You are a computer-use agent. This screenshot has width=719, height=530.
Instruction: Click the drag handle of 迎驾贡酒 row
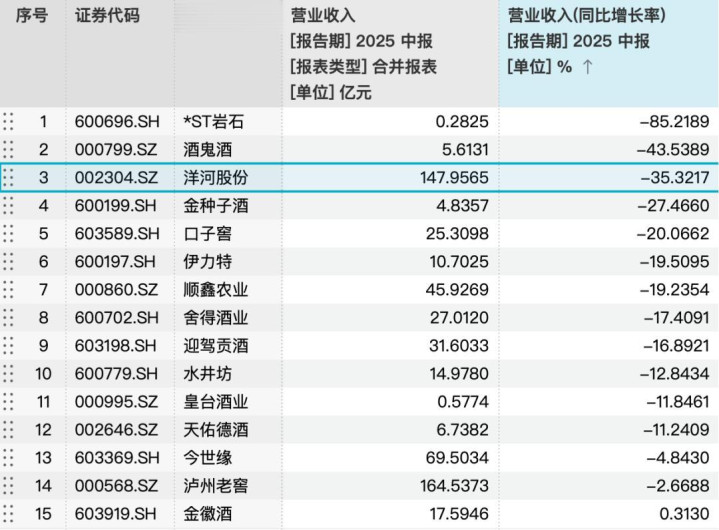[x=8, y=345]
